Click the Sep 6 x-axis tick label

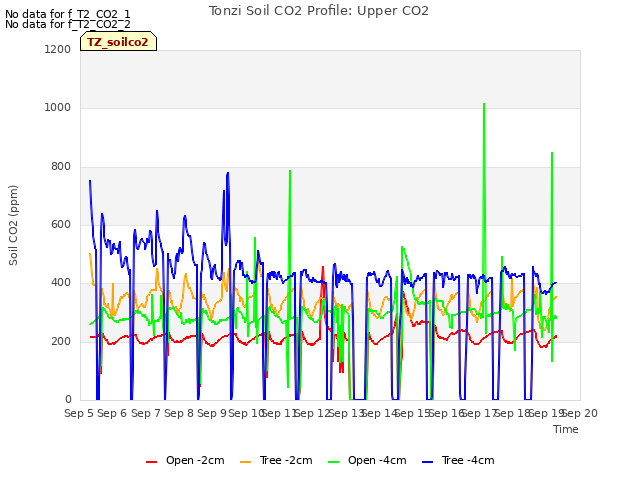click(112, 413)
